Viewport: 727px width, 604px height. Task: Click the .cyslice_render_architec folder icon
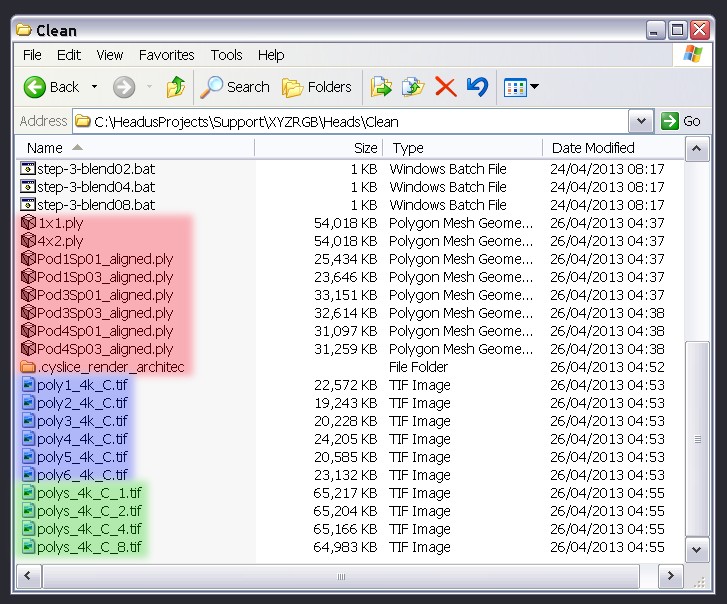point(28,367)
